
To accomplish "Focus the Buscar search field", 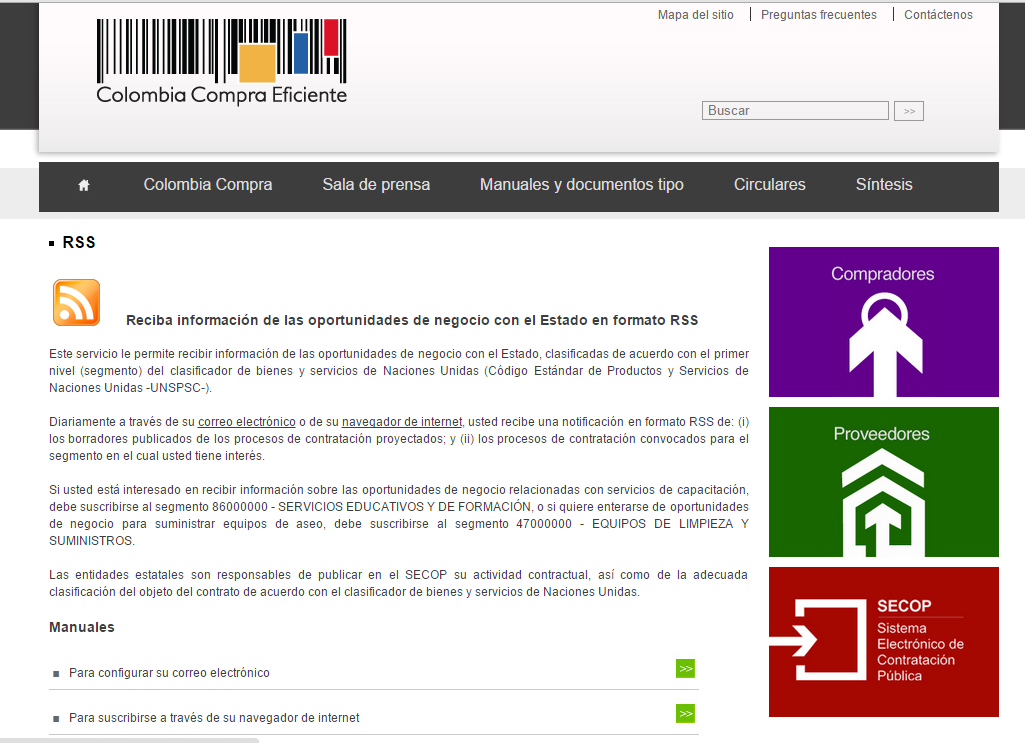I will (795, 110).
